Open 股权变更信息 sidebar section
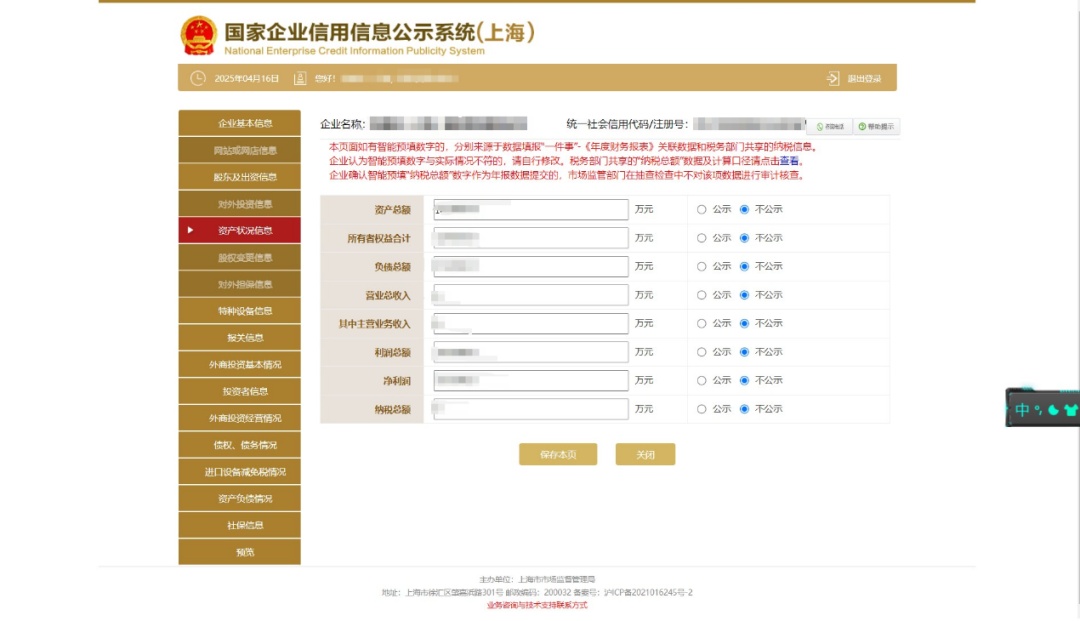The image size is (1080, 621). point(239,257)
